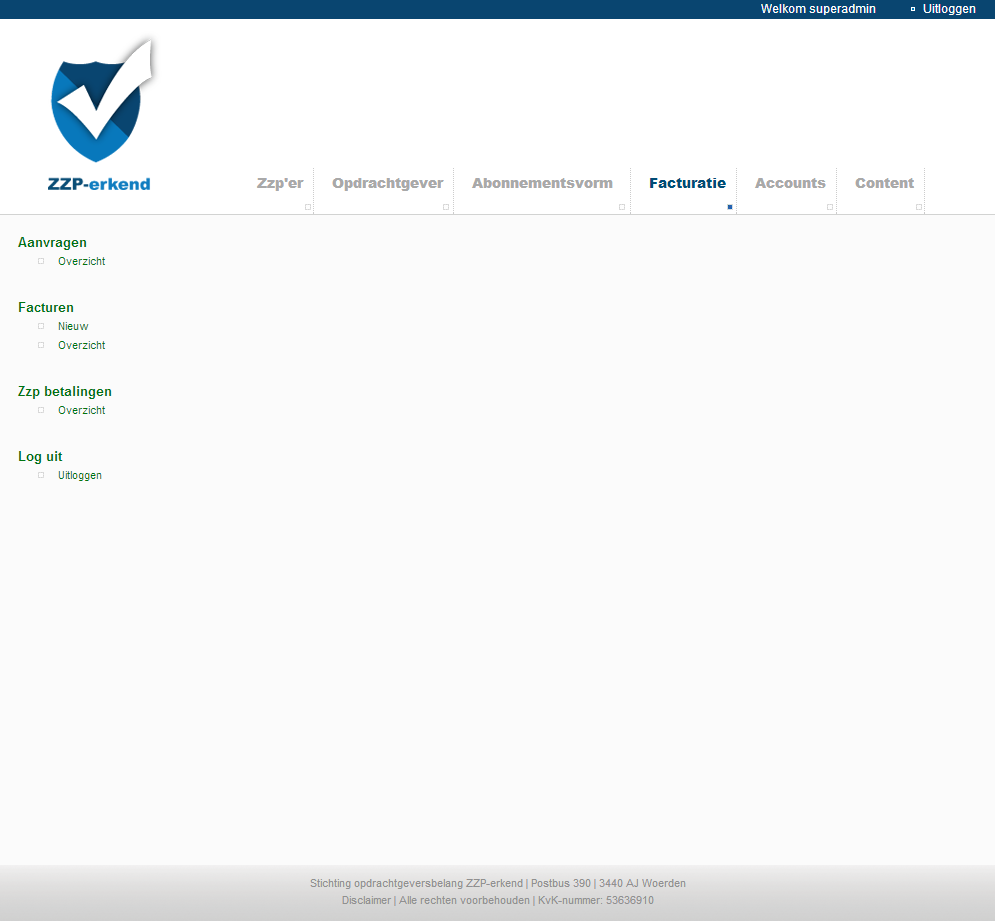The width and height of the screenshot is (995, 921).
Task: Open Overzicht under Zzp betalingen
Action: coord(82,411)
